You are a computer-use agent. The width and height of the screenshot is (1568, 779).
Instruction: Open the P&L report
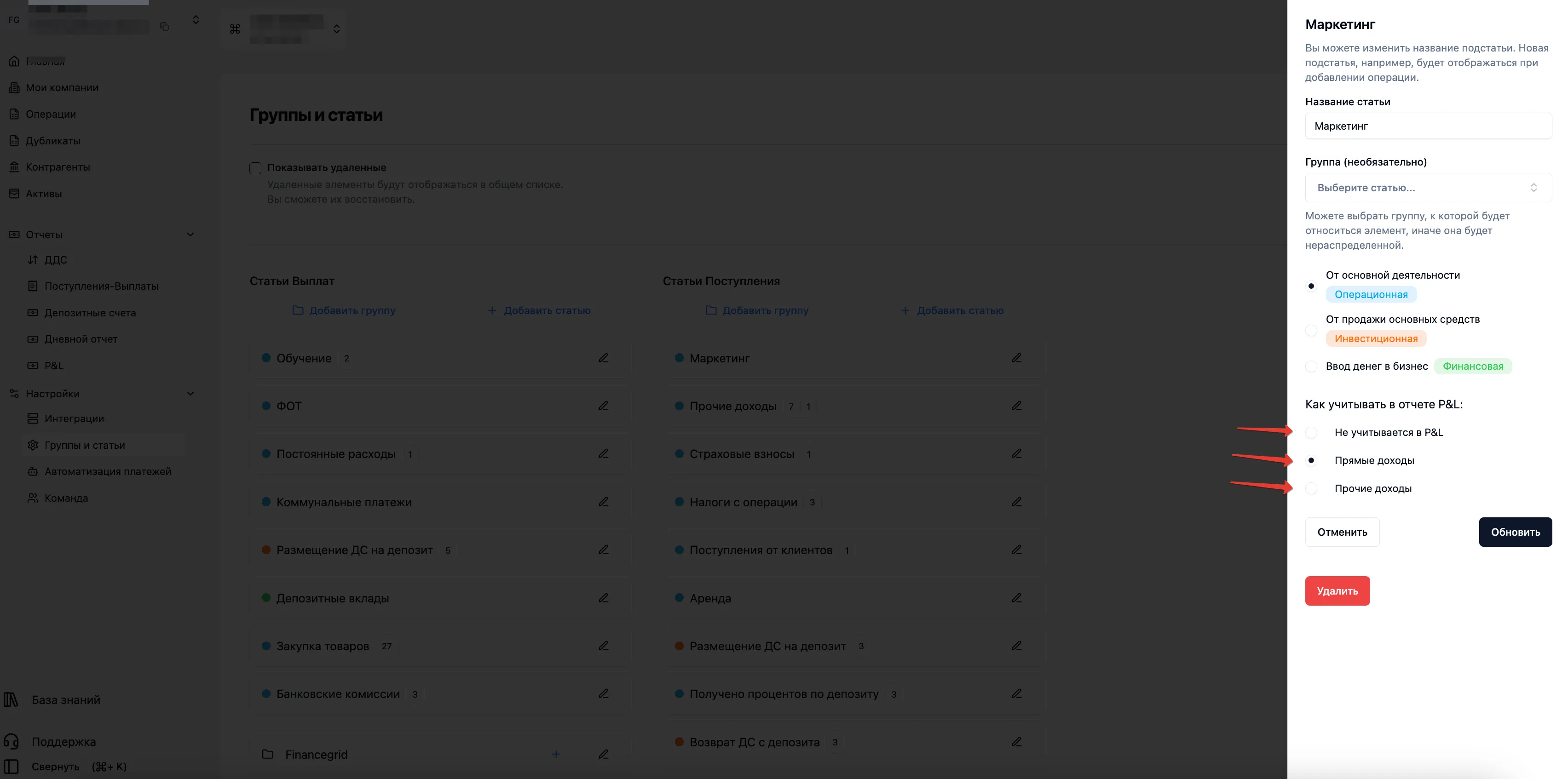(x=53, y=365)
